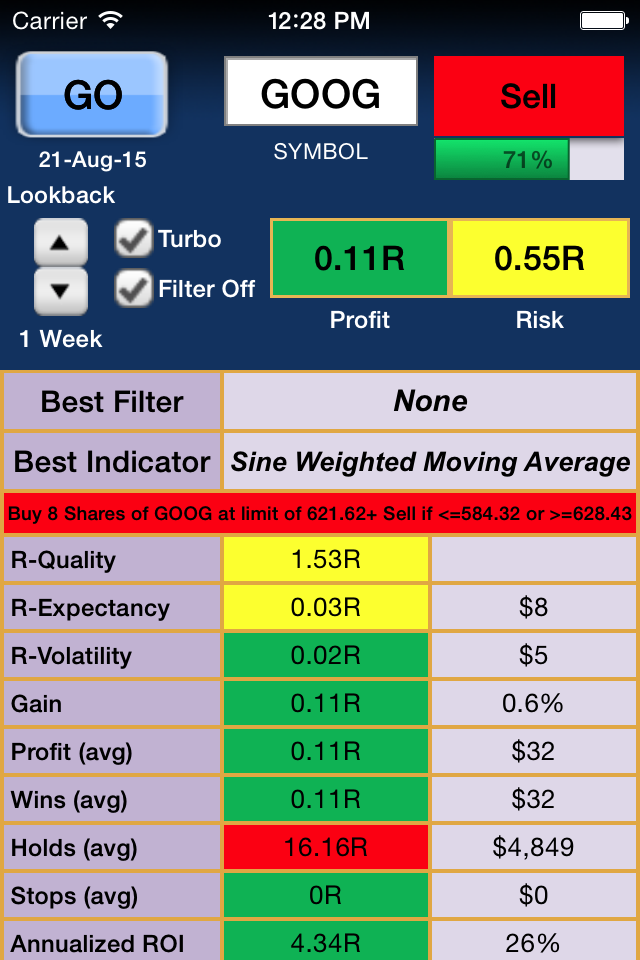Tap the Holds (avg) row label
The image size is (640, 960).
pos(112,847)
